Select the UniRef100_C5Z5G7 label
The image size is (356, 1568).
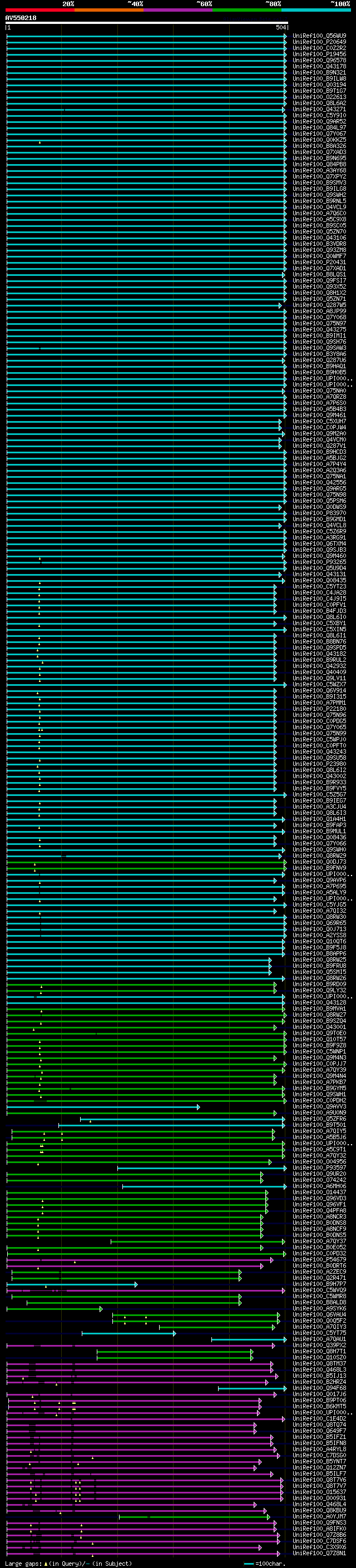[x=319, y=795]
